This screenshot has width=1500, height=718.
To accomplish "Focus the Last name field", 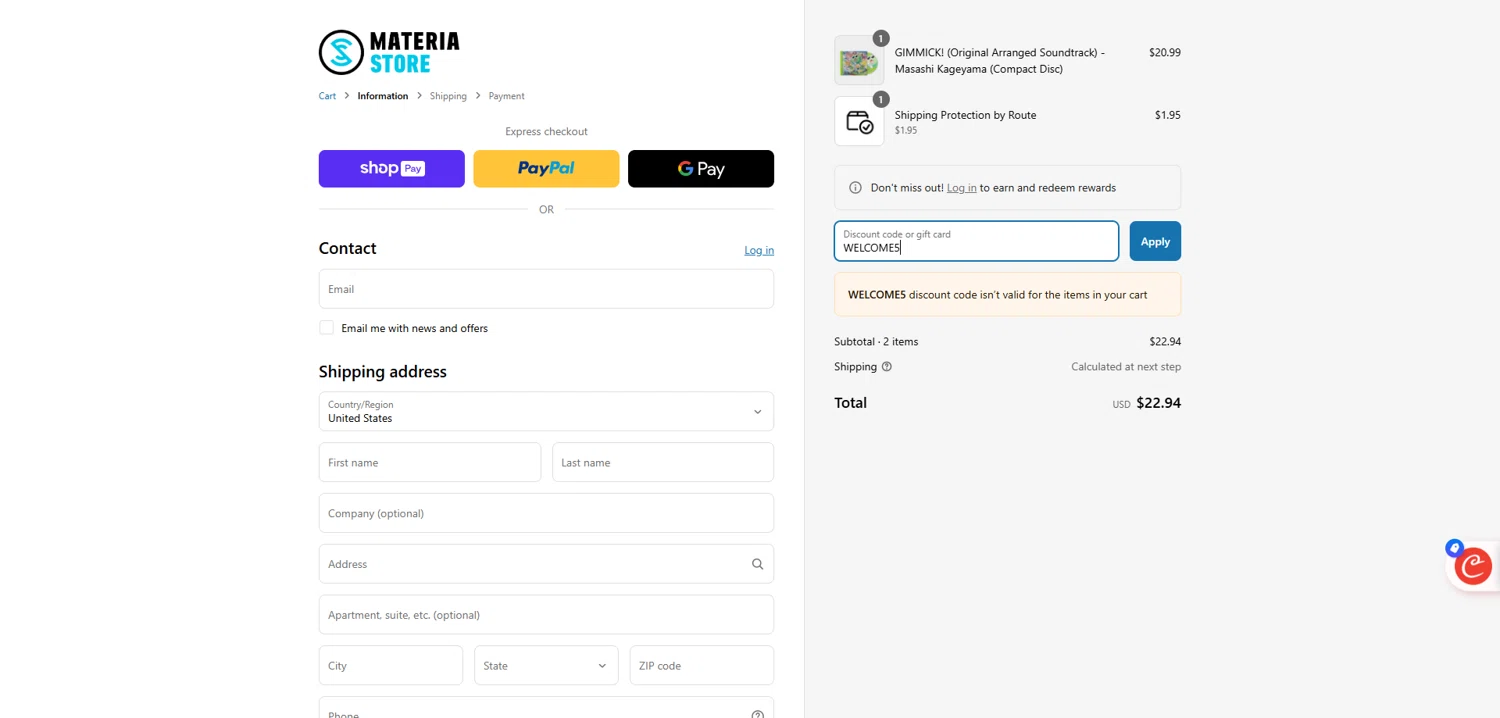I will pyautogui.click(x=663, y=462).
